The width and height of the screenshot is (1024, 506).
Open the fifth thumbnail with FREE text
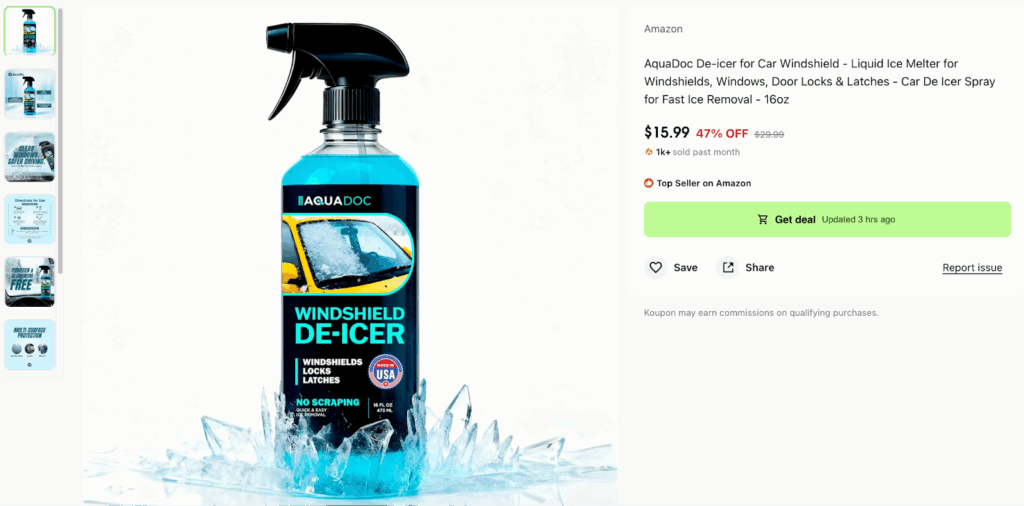30,282
